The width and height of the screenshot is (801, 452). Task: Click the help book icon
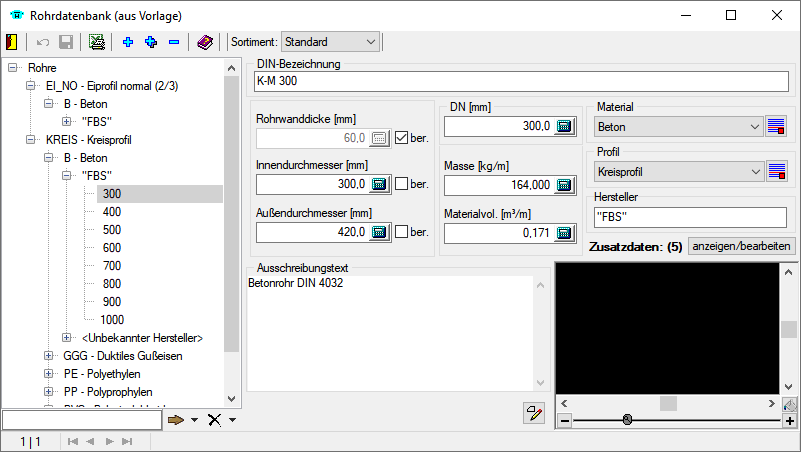coord(204,42)
